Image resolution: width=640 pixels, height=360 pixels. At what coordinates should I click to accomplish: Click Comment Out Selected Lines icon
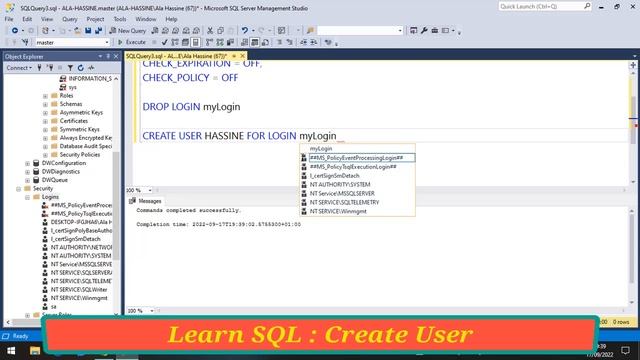point(279,42)
